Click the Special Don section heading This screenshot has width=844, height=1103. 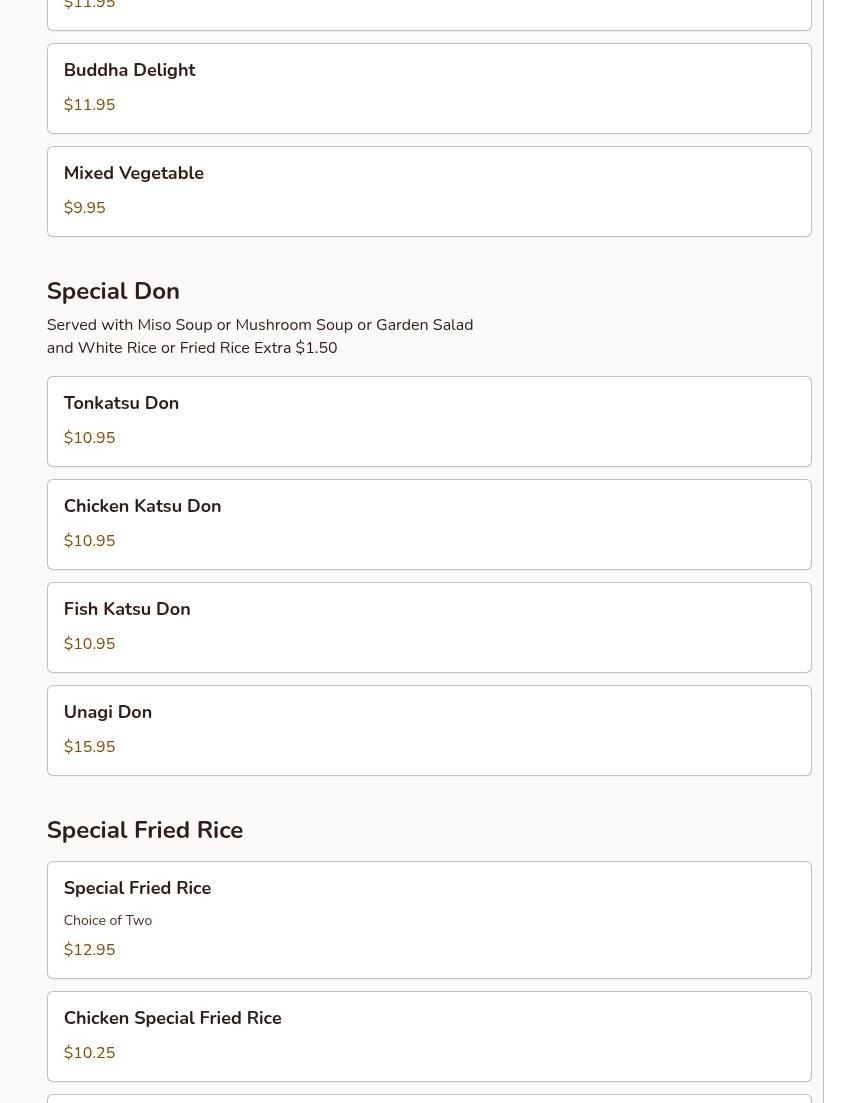[x=113, y=291]
